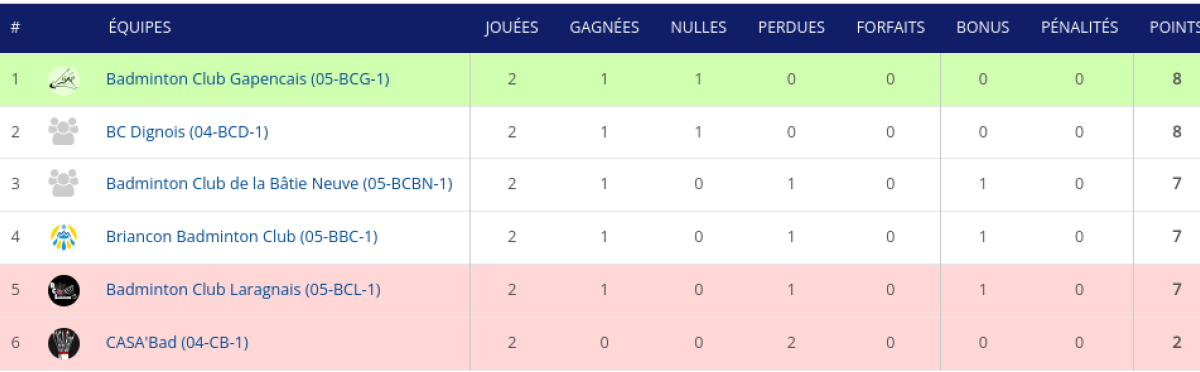
Task: Click Bâtie Neuve placeholder team icon
Action: point(64,184)
